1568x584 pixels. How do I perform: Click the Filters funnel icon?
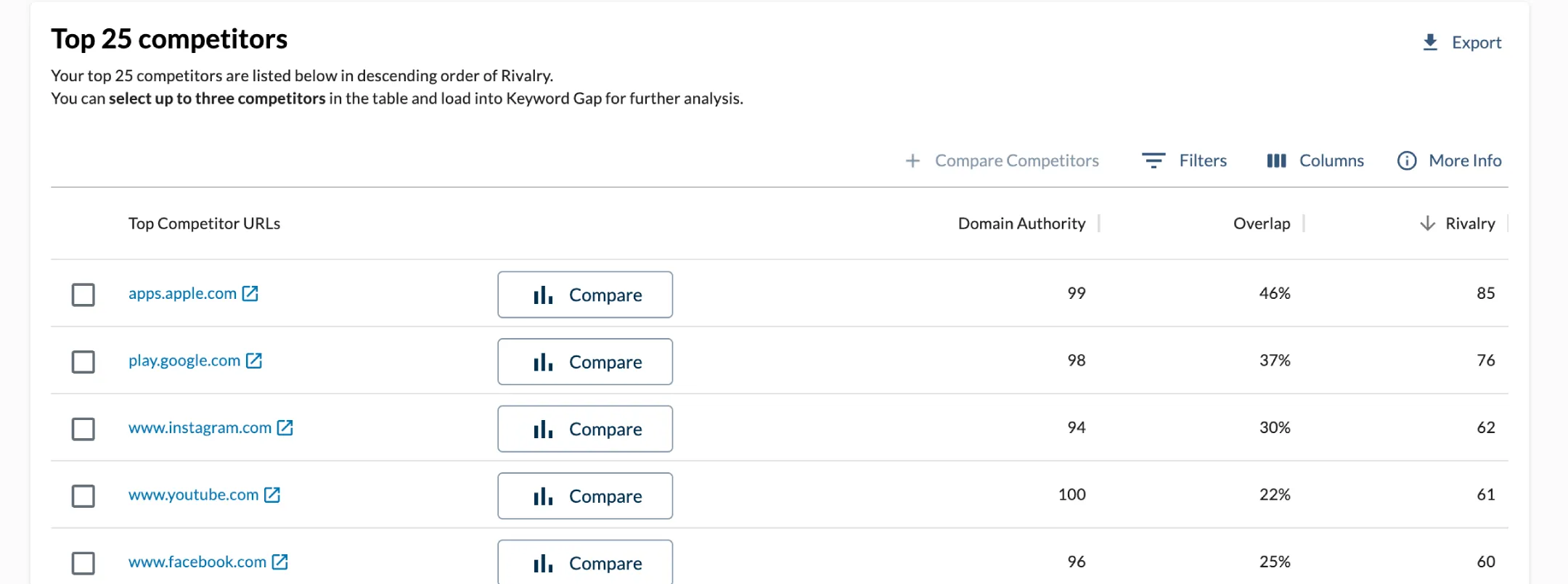point(1153,160)
